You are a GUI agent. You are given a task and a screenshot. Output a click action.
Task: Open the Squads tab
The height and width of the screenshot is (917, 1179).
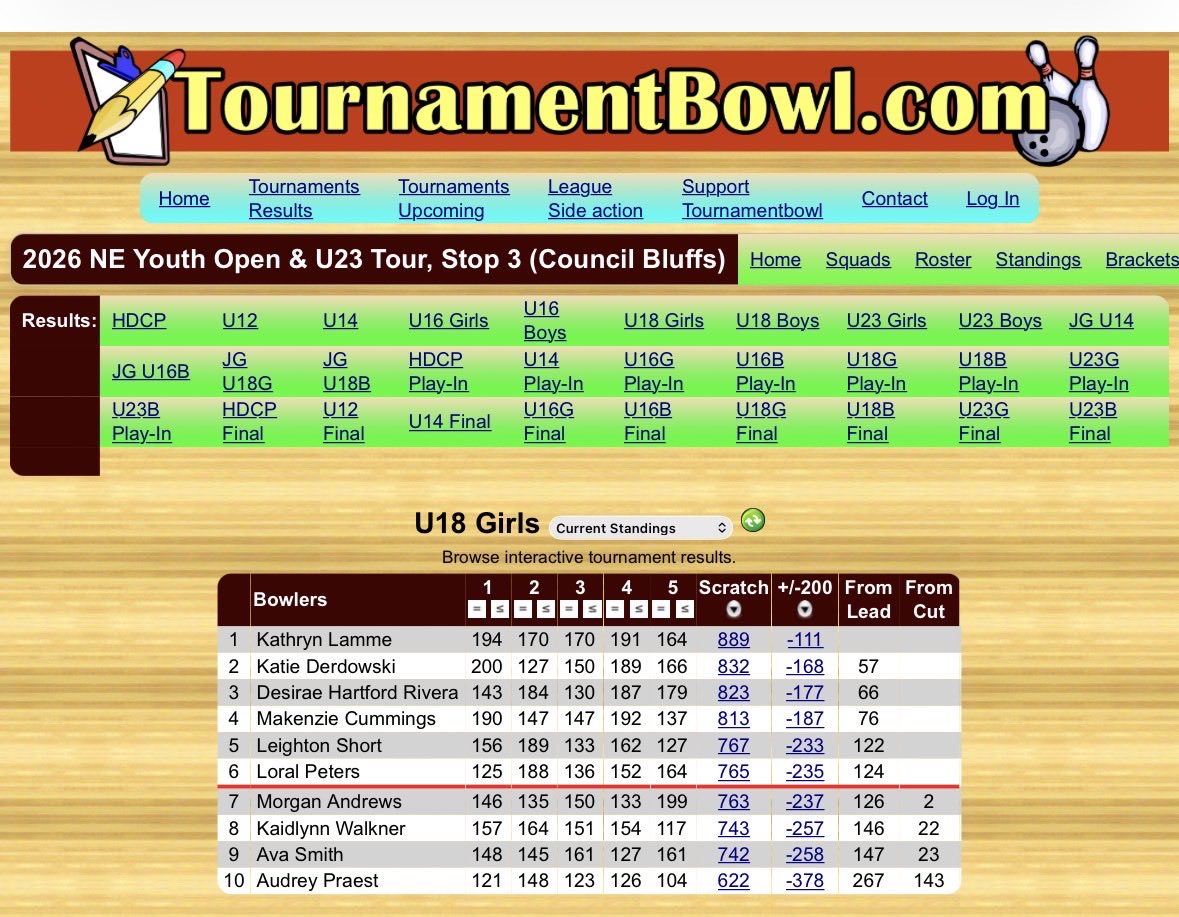tap(858, 259)
